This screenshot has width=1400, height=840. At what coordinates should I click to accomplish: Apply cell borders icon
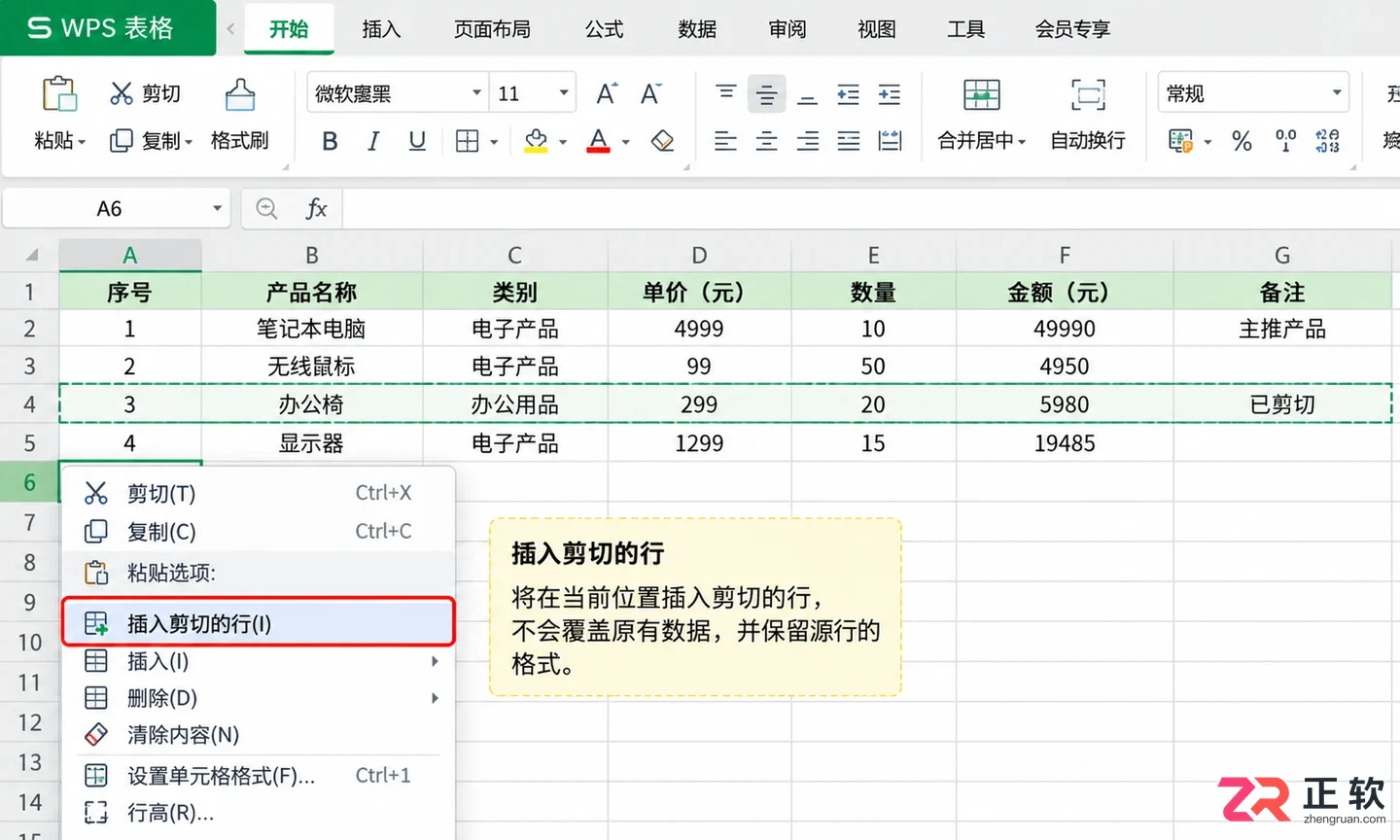[x=467, y=141]
